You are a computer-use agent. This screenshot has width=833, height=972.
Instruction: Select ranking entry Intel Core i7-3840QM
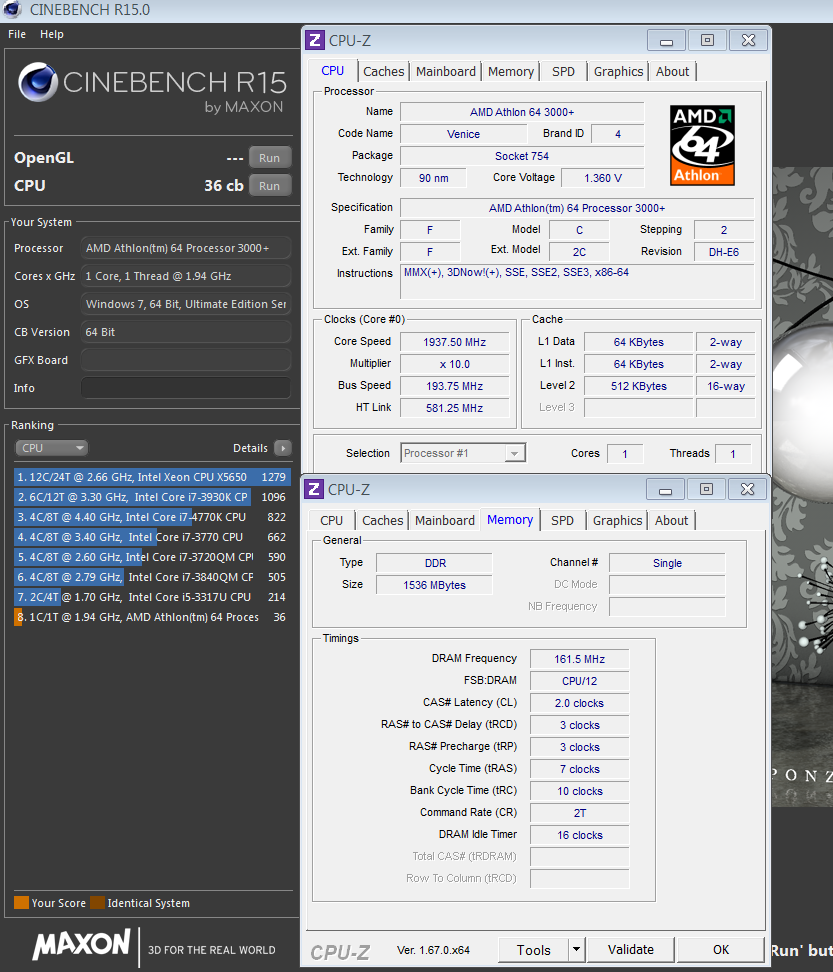(x=152, y=577)
